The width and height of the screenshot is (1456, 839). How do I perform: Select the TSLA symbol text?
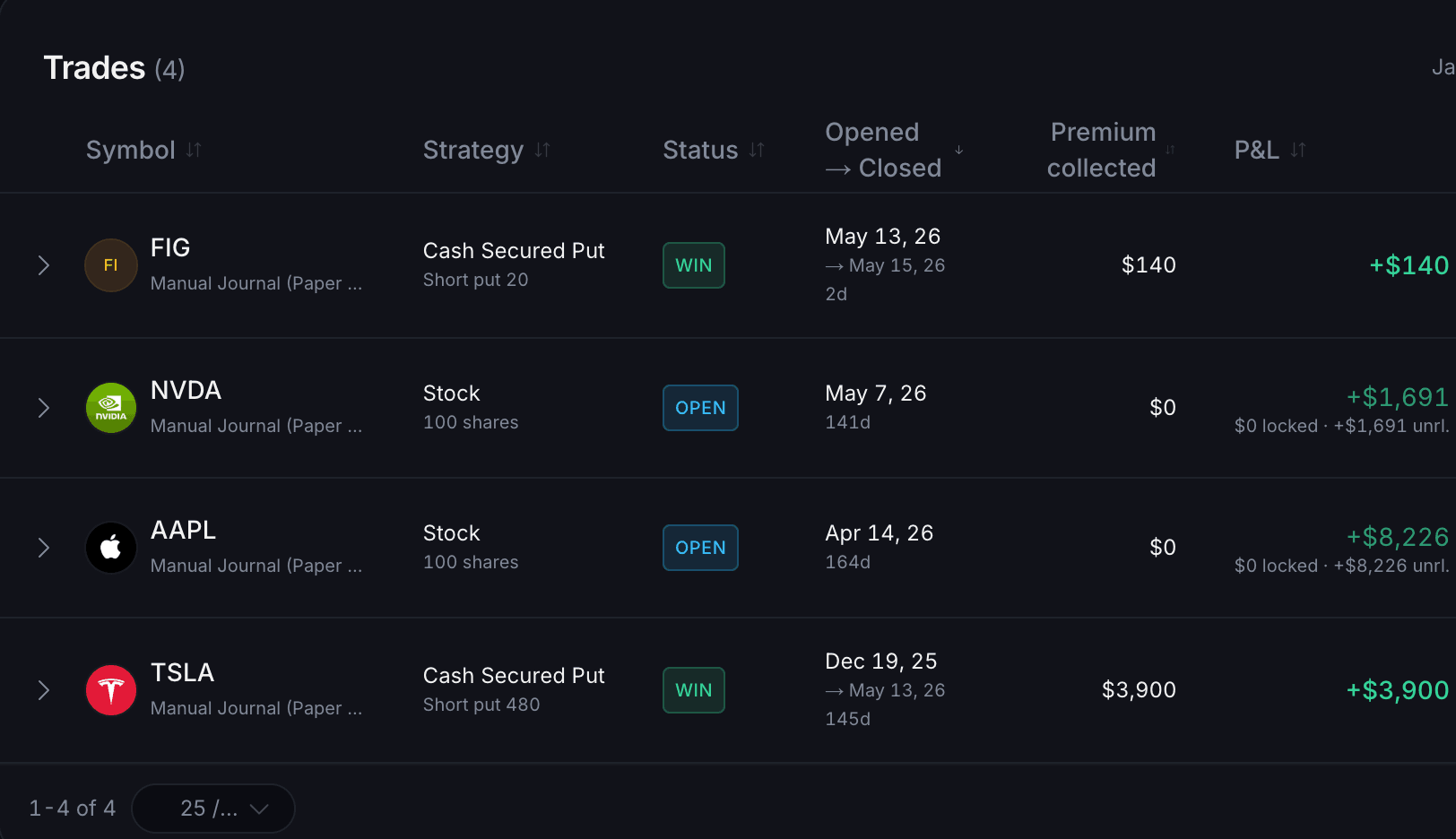tap(182, 672)
